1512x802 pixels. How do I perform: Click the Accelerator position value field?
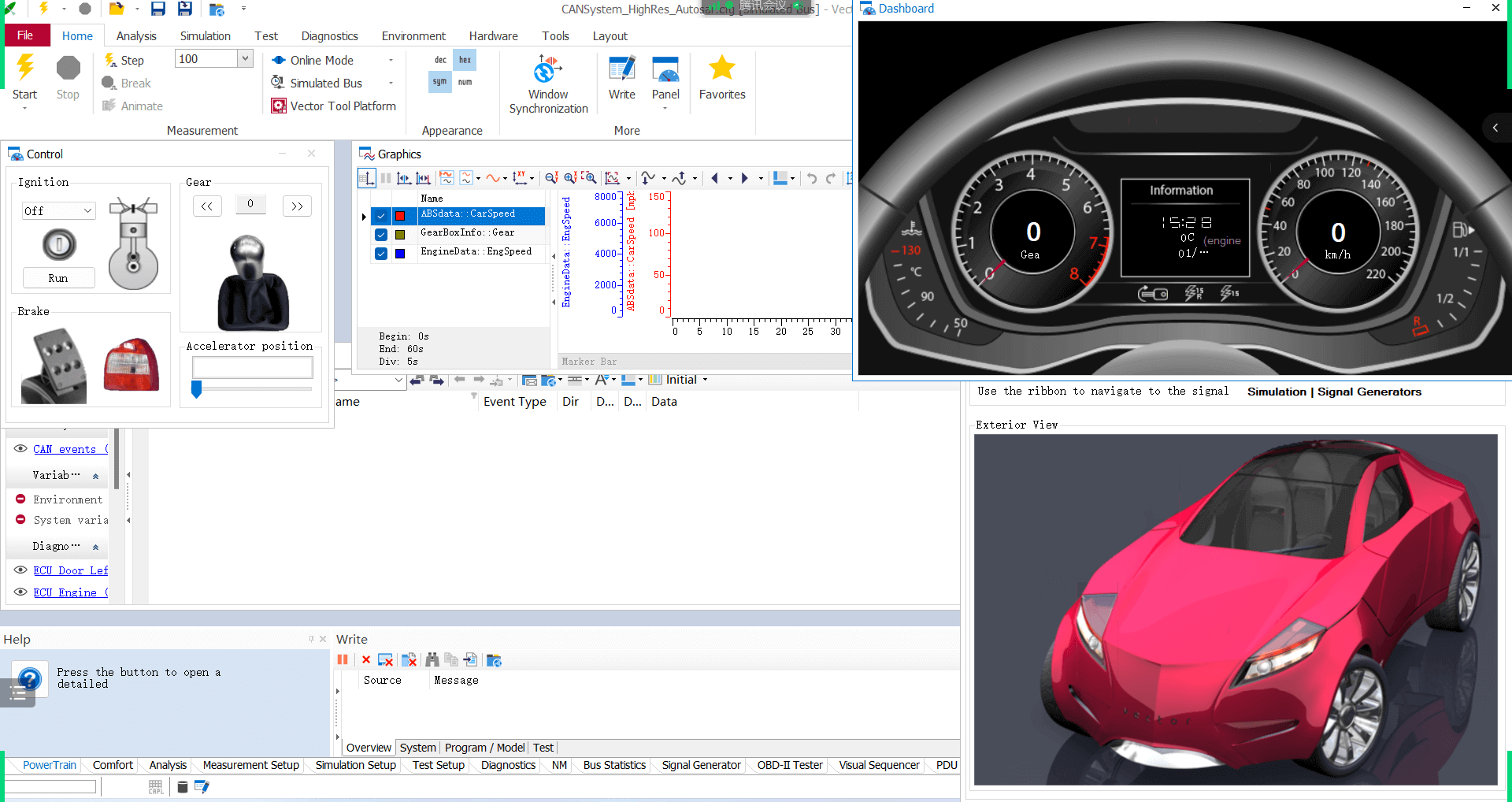tap(253, 367)
